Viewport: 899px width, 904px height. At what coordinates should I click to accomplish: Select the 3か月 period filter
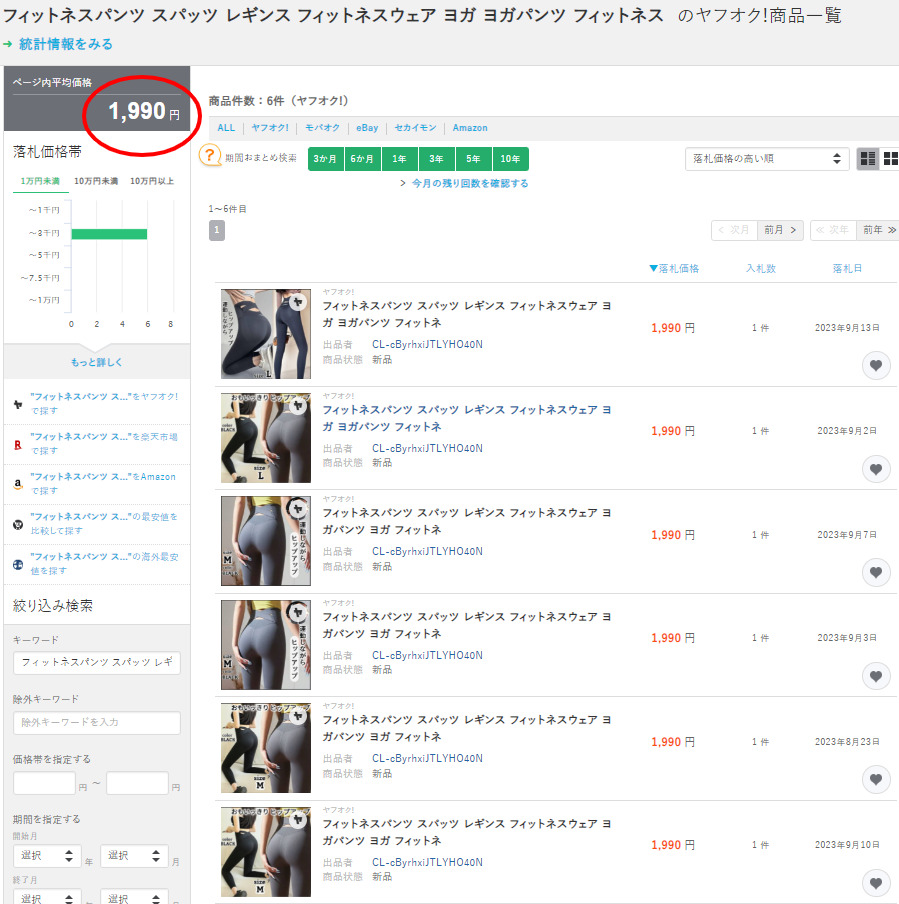(x=325, y=159)
